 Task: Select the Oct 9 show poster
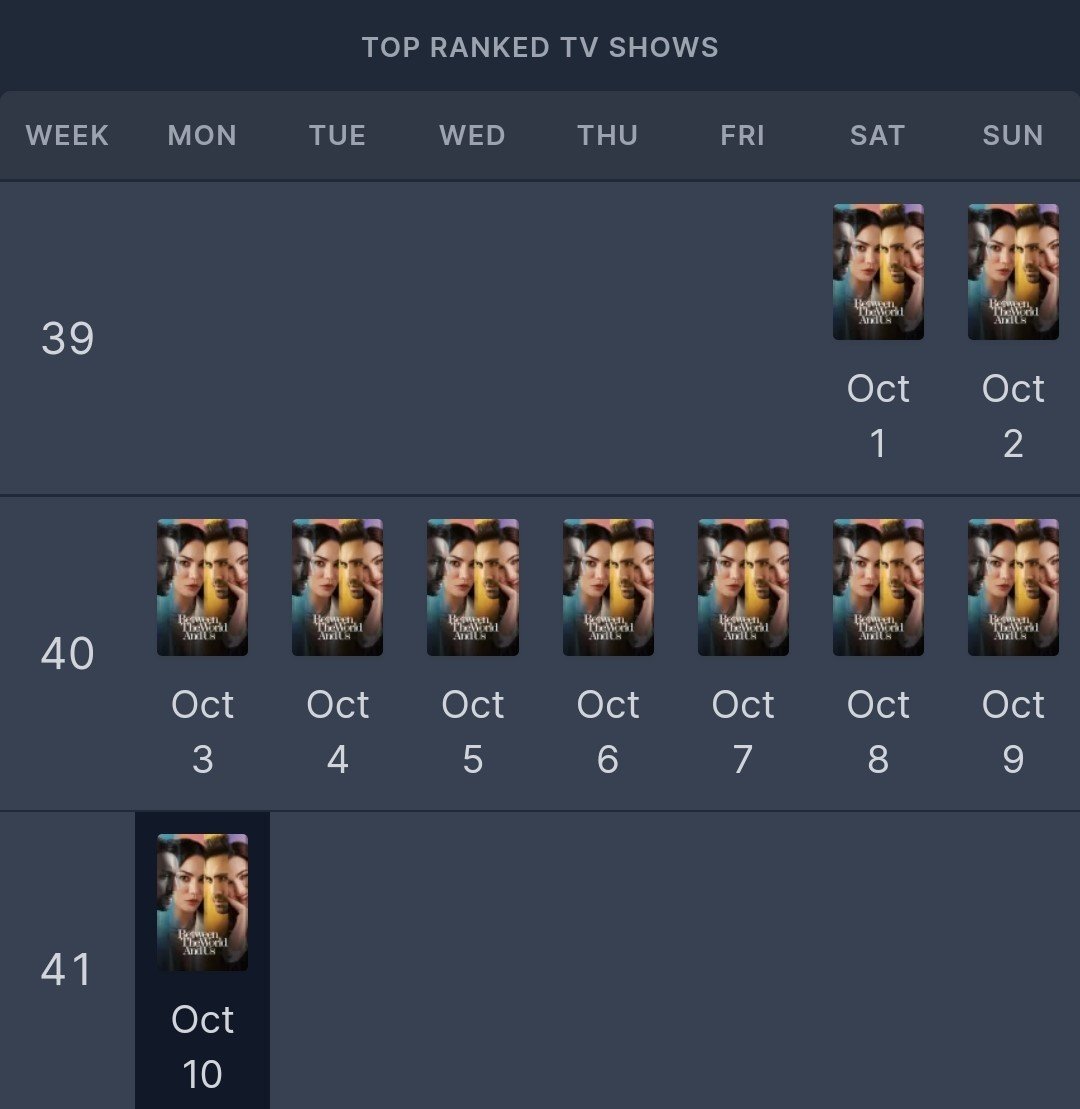pos(1013,587)
